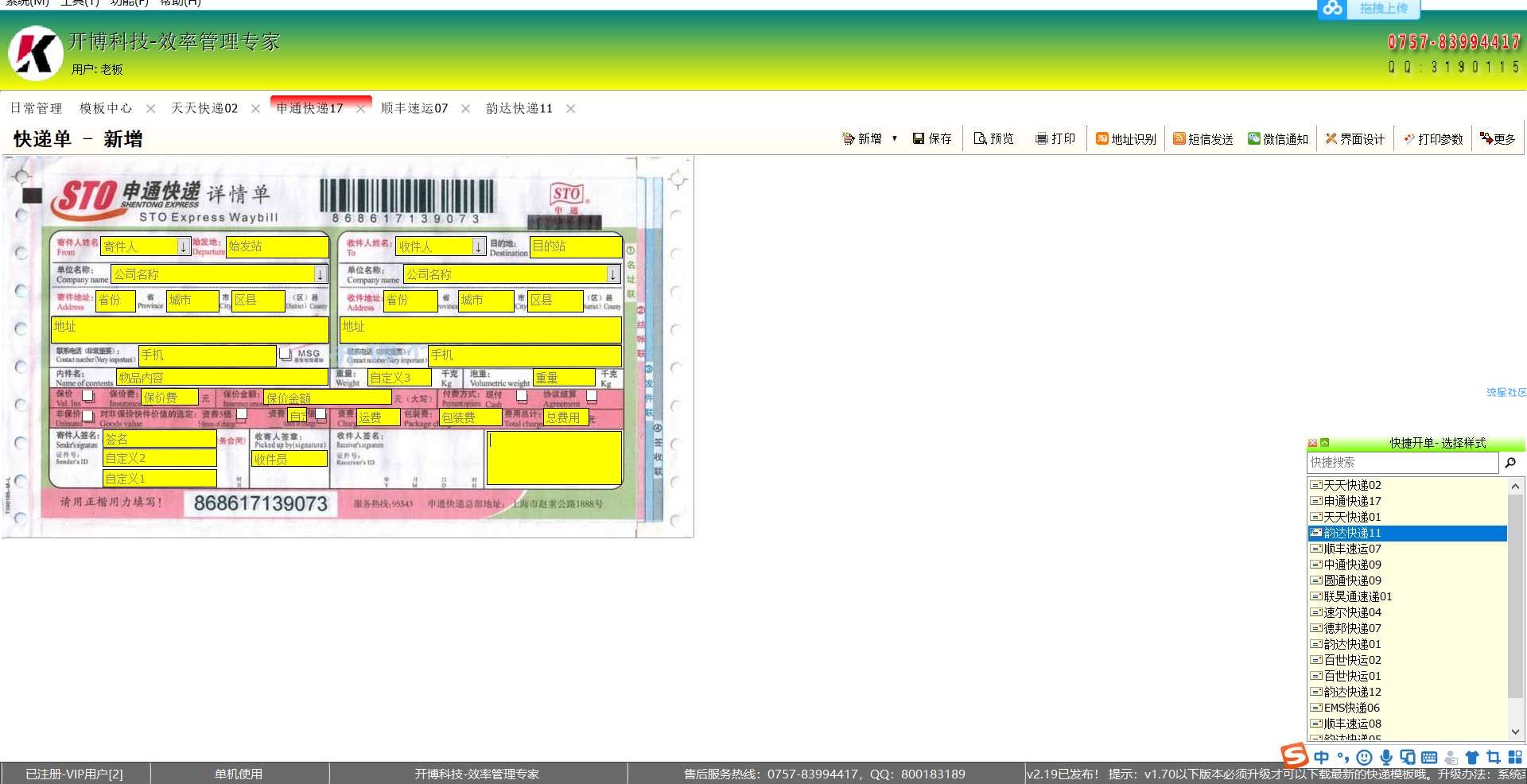Click the Sogou skin shirt icon
The width and height of the screenshot is (1527, 784).
(x=1472, y=757)
